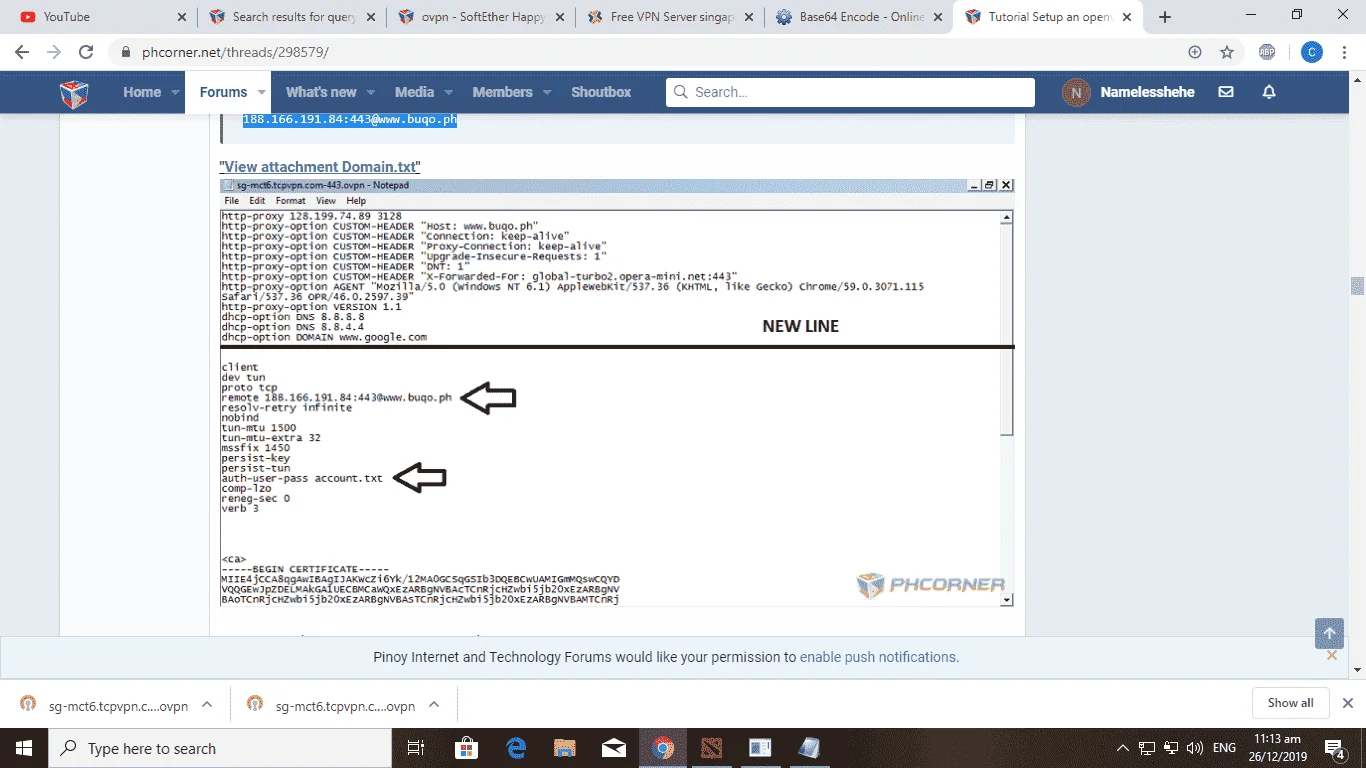
Task: Click Type here to search box
Action: tap(220, 748)
